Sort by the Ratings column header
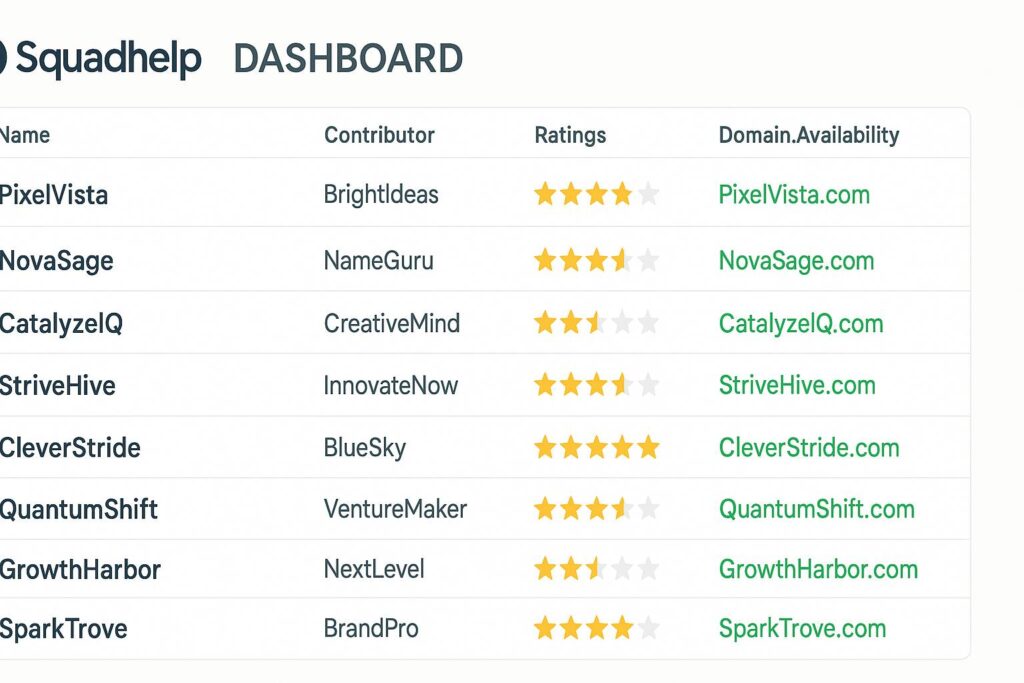Screen dimensions: 1024x683 click(570, 134)
